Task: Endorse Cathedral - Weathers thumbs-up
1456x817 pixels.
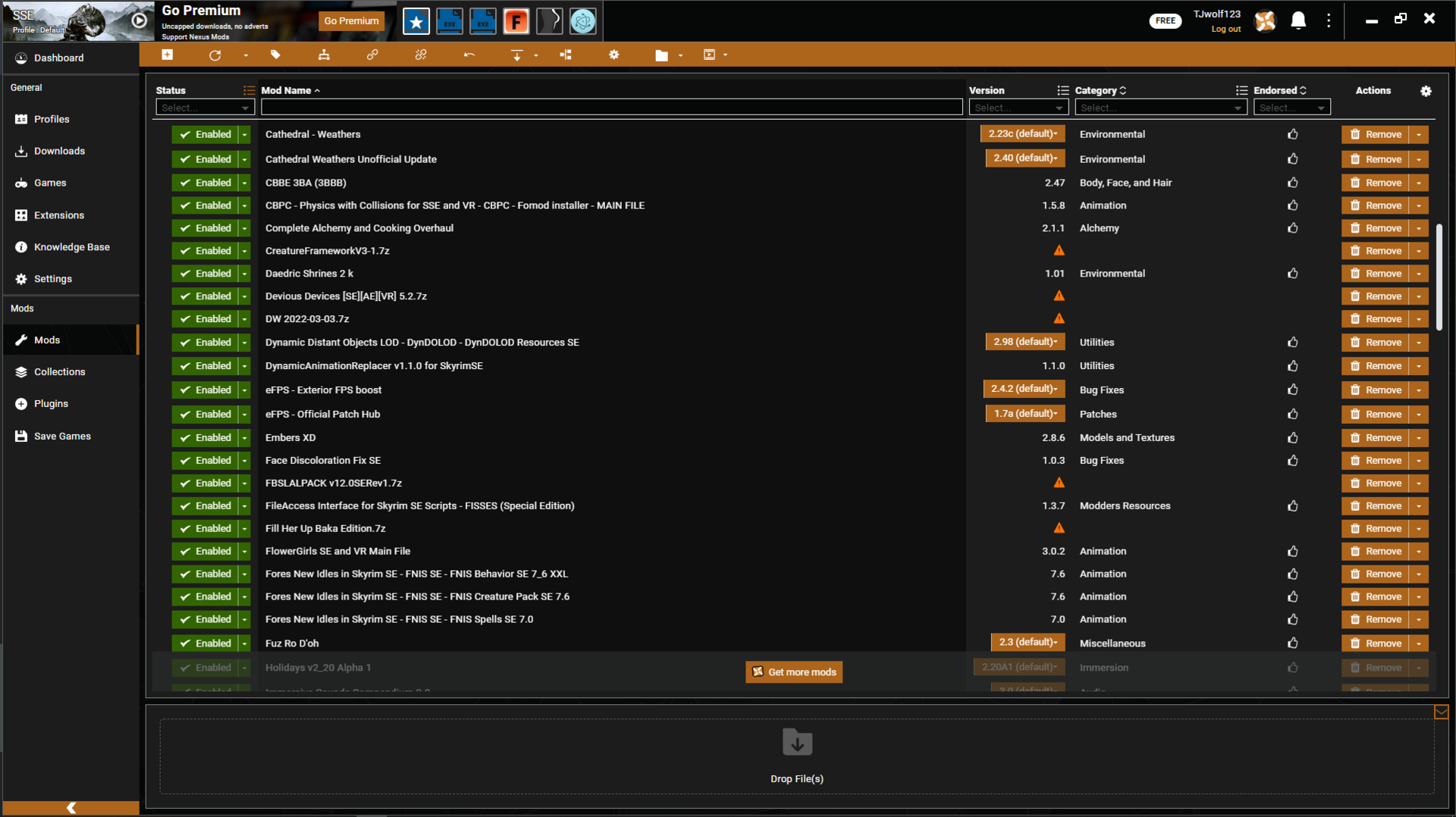Action: [1293, 134]
